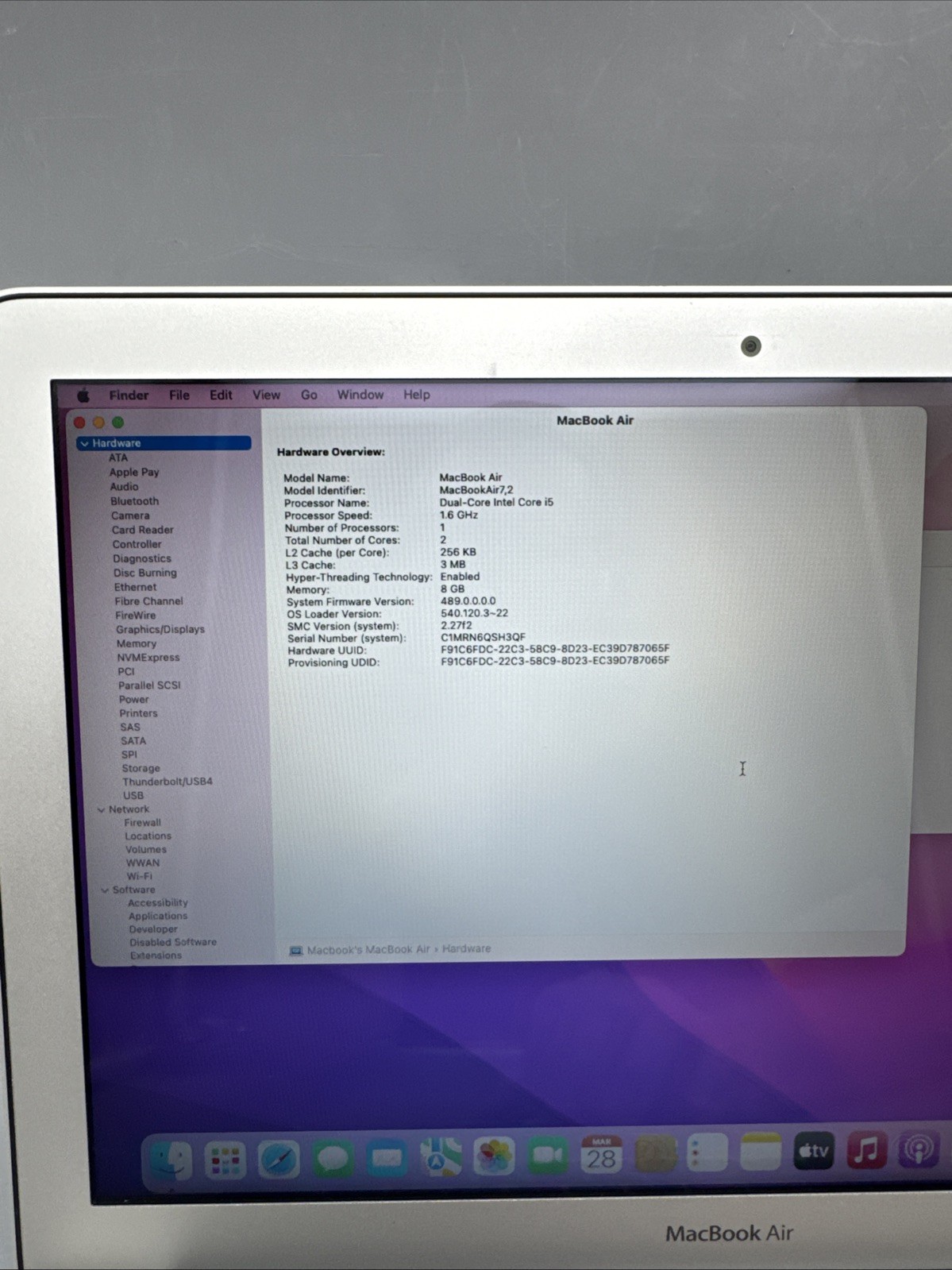Launch Safari from the dock

pyautogui.click(x=279, y=1160)
